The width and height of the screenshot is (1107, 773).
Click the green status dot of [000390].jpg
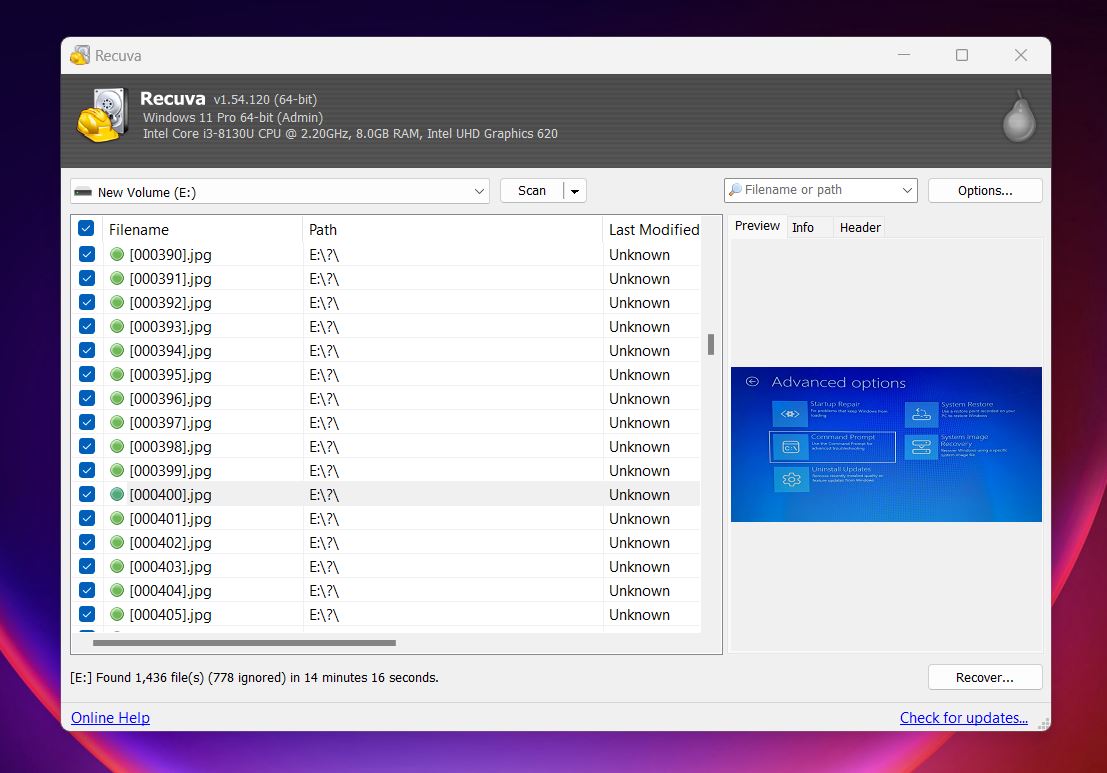[117, 254]
